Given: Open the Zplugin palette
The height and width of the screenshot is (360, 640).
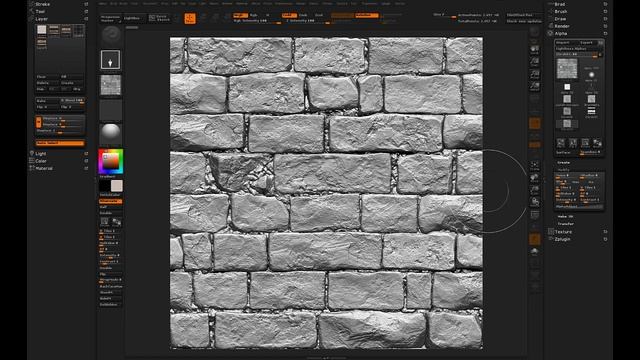Looking at the screenshot, I should pyautogui.click(x=562, y=239).
